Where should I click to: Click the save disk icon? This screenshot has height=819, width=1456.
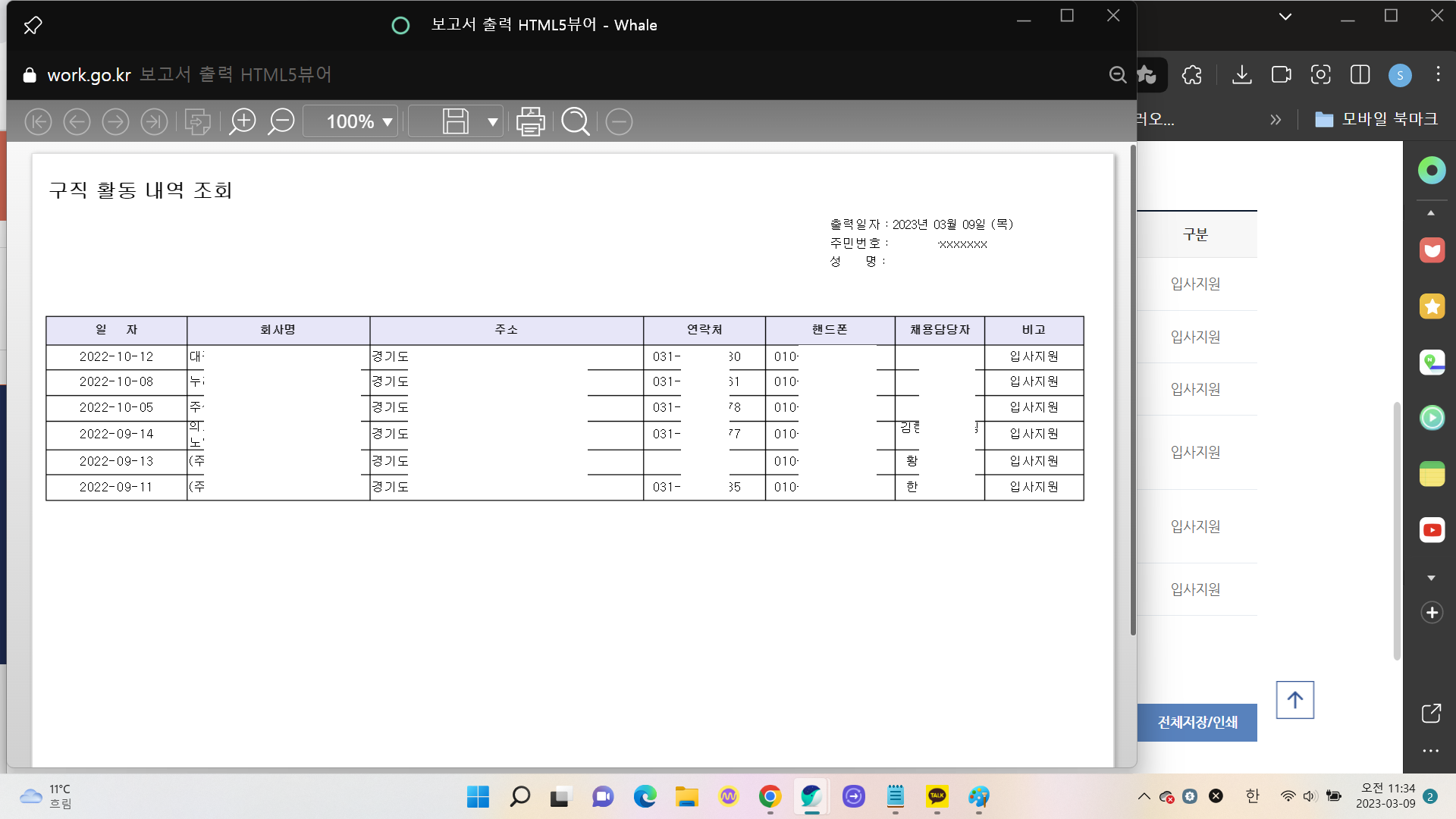455,121
